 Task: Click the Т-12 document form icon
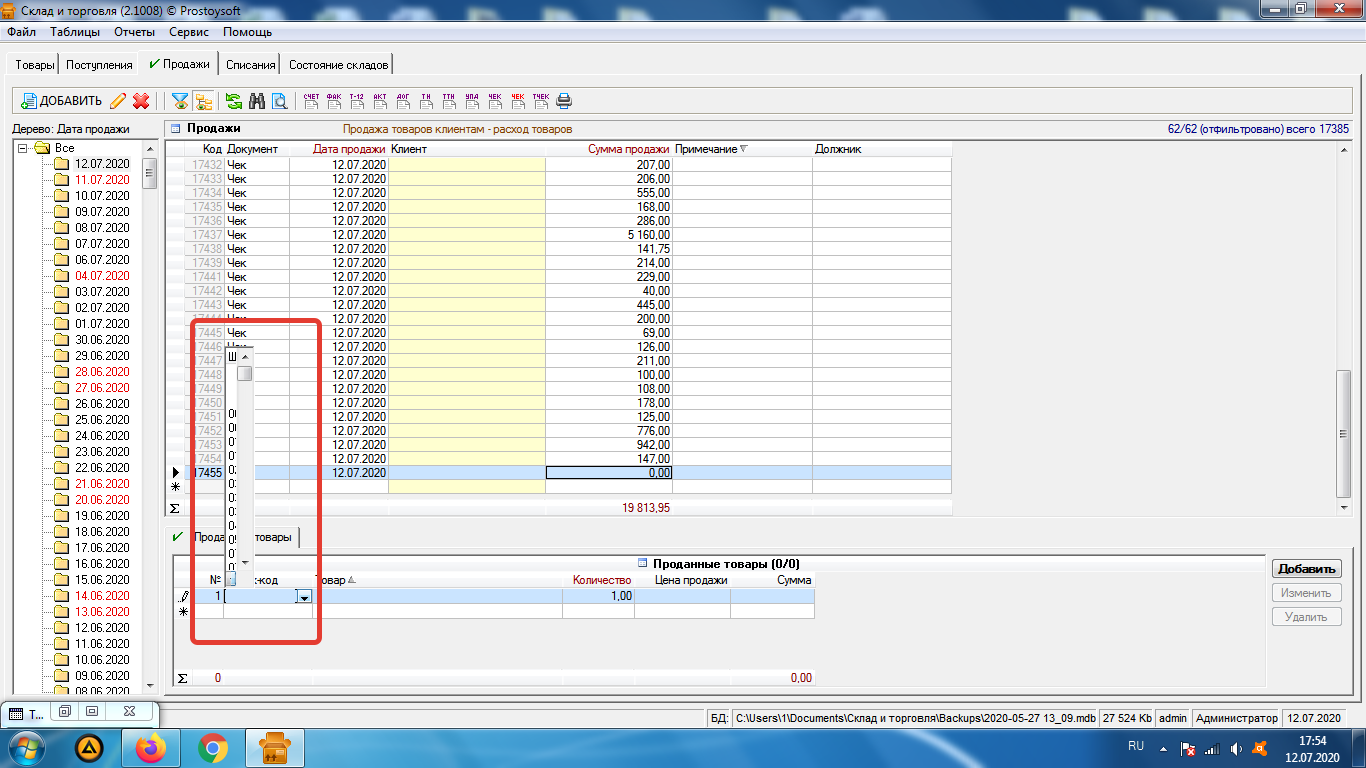(x=357, y=100)
